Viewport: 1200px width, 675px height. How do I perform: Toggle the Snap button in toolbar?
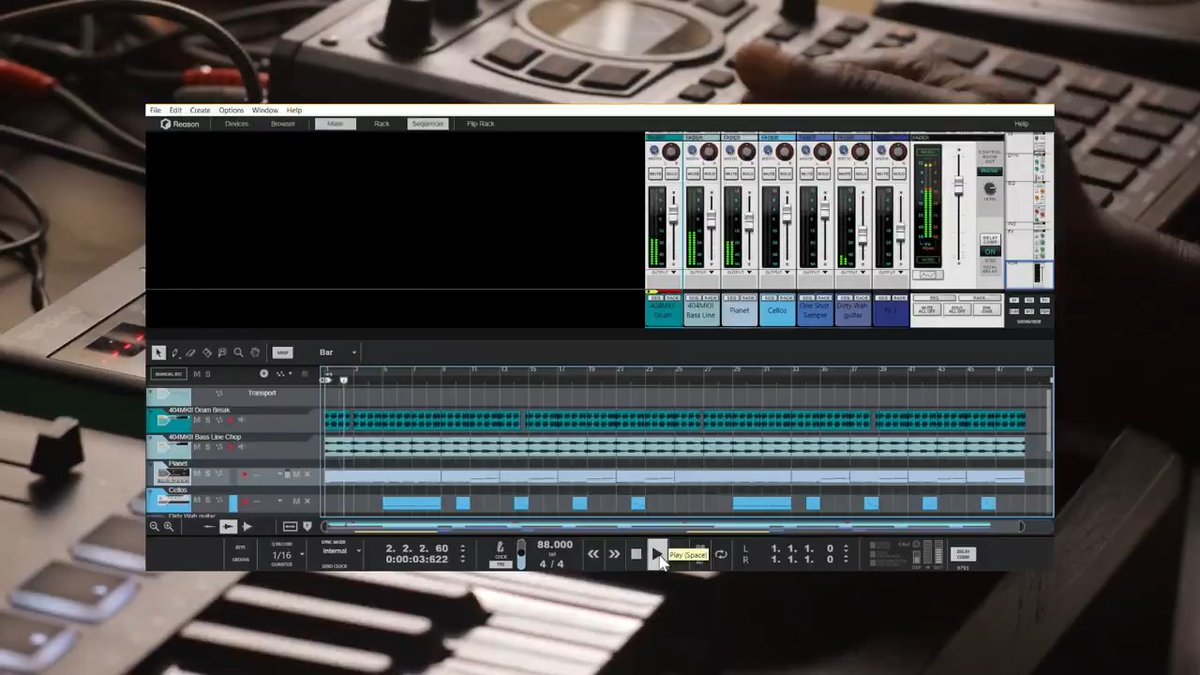pos(283,352)
